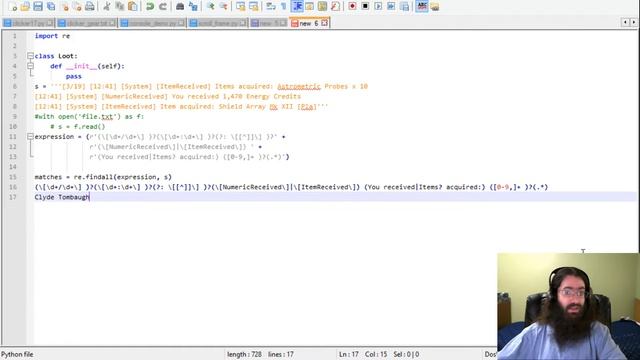This screenshot has height=360, width=640.
Task: Open a file using the folder icon
Action: [x=25, y=7]
